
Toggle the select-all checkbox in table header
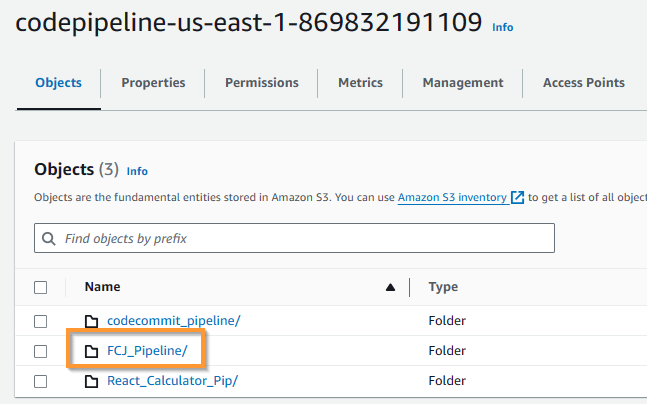[40, 287]
